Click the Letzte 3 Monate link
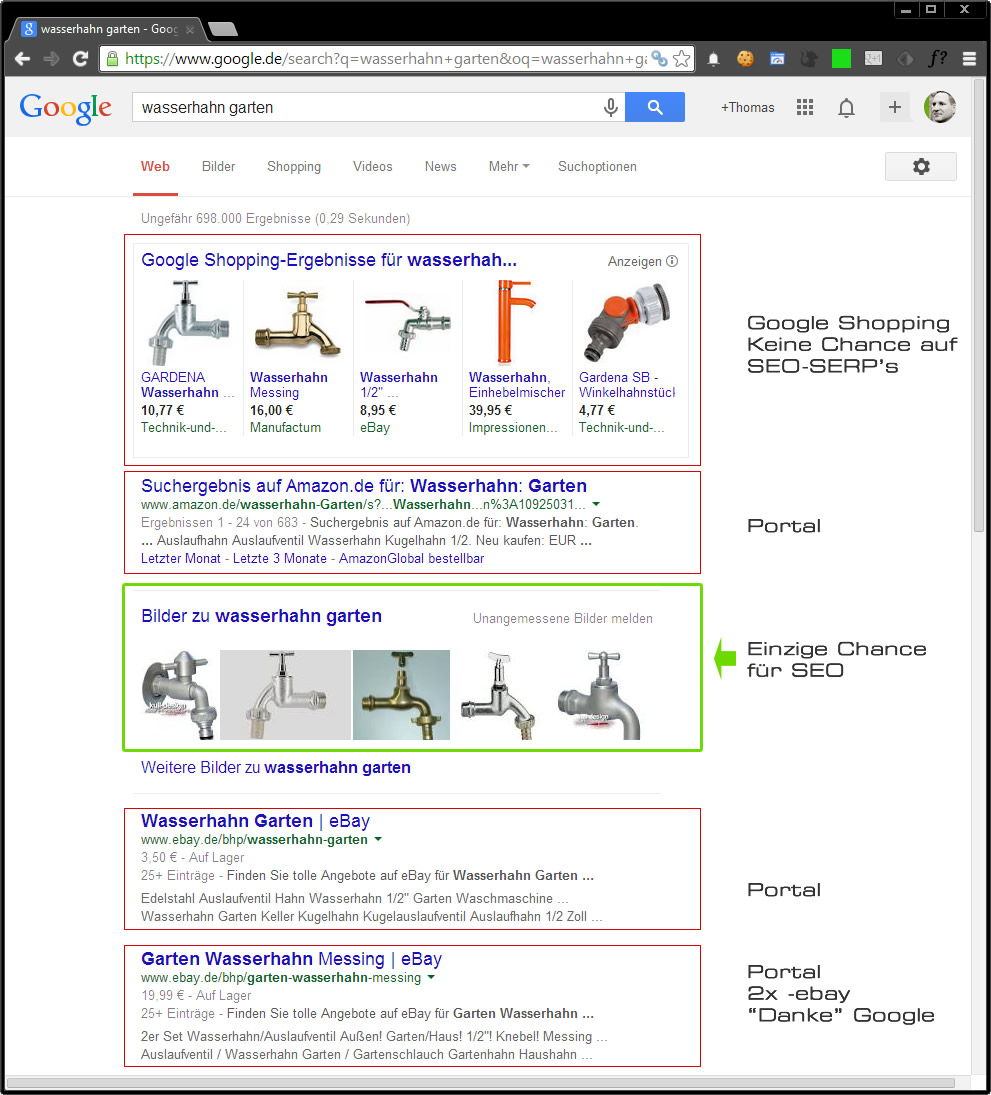Screen dimensions: 991x1095 (x=280, y=559)
